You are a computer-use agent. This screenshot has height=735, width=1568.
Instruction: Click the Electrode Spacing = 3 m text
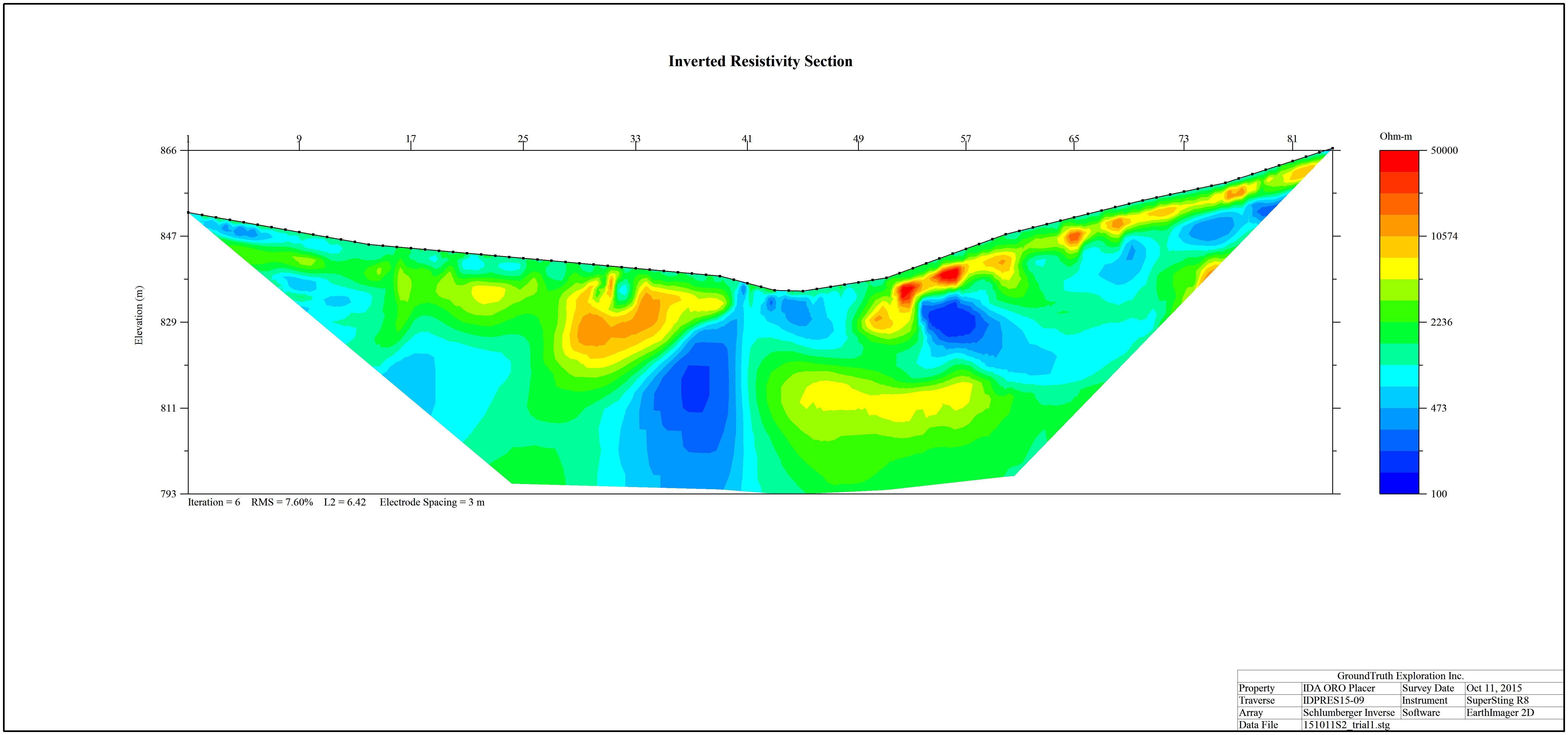(x=432, y=503)
